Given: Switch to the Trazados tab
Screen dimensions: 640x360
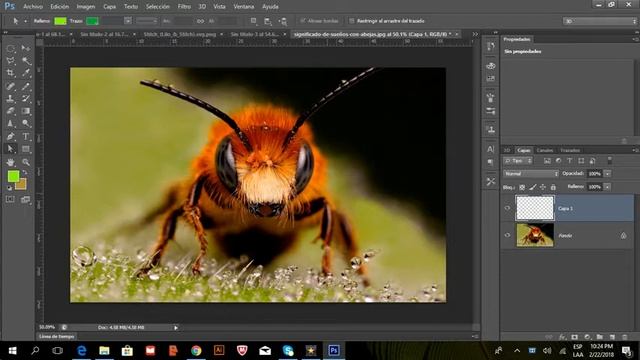Looking at the screenshot, I should (x=570, y=150).
